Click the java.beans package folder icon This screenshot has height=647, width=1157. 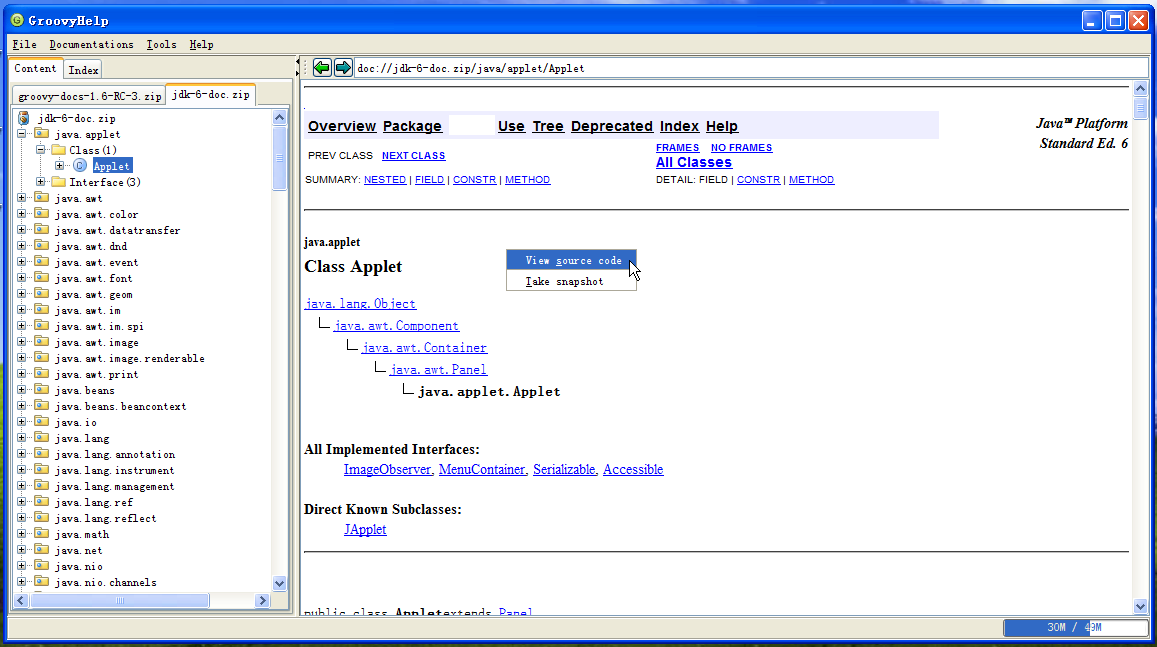click(41, 390)
